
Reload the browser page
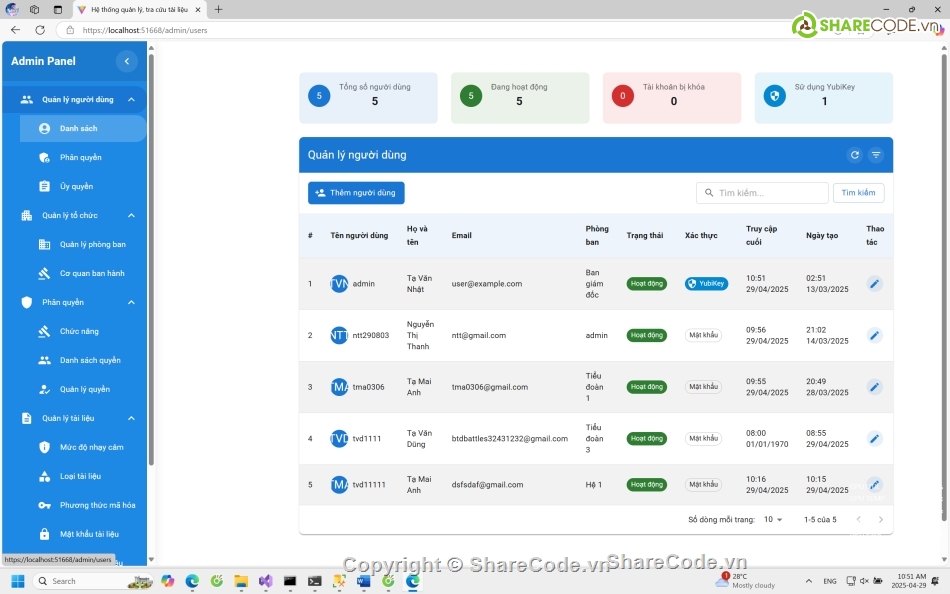click(40, 30)
